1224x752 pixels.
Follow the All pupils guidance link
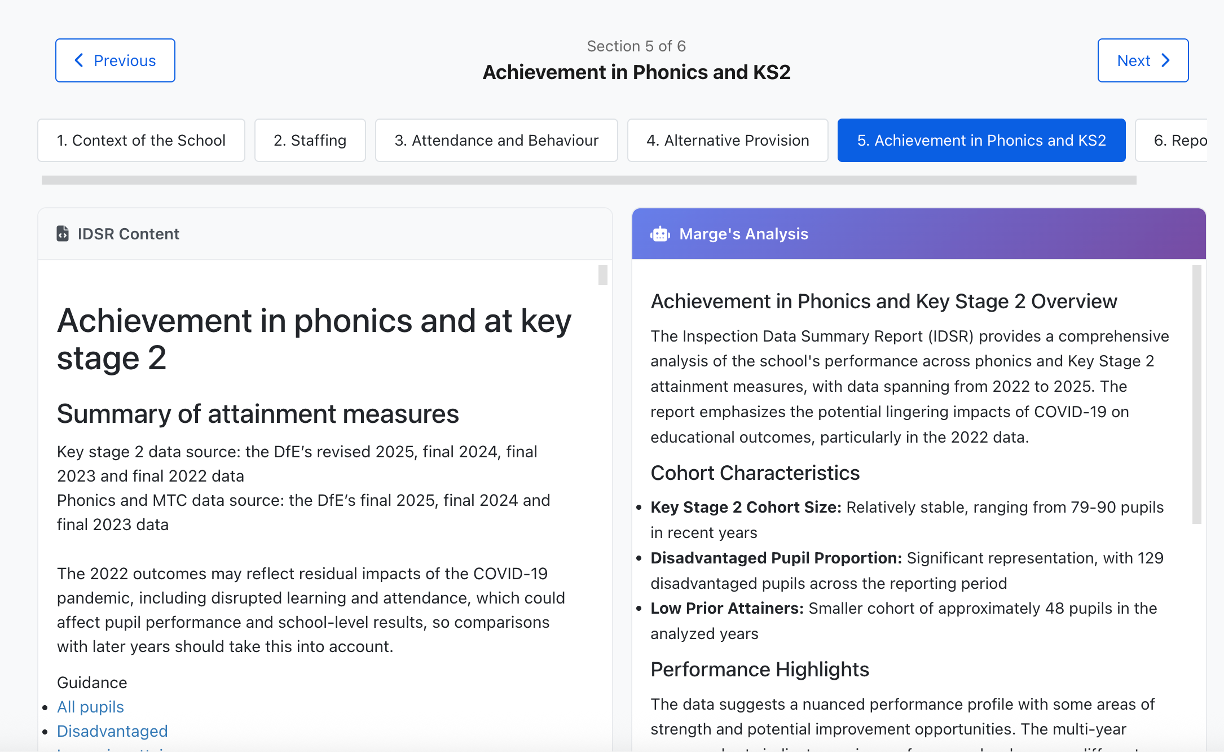tap(90, 707)
